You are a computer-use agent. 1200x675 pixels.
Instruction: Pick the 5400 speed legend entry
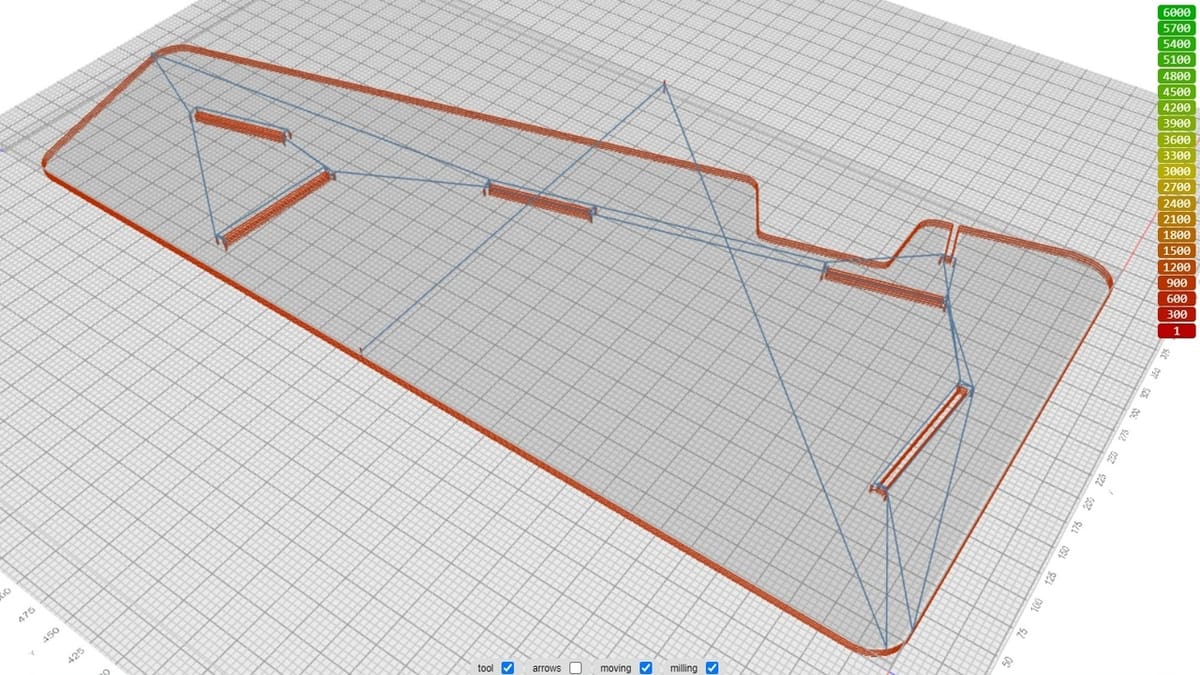point(1176,44)
